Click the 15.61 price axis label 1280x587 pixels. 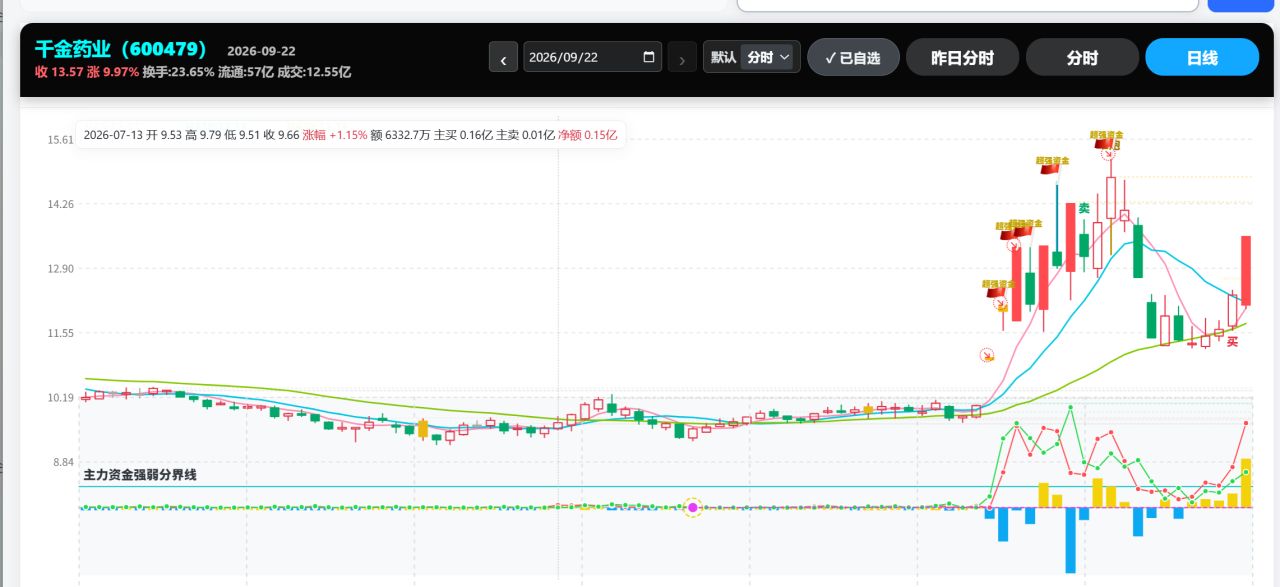tap(60, 140)
